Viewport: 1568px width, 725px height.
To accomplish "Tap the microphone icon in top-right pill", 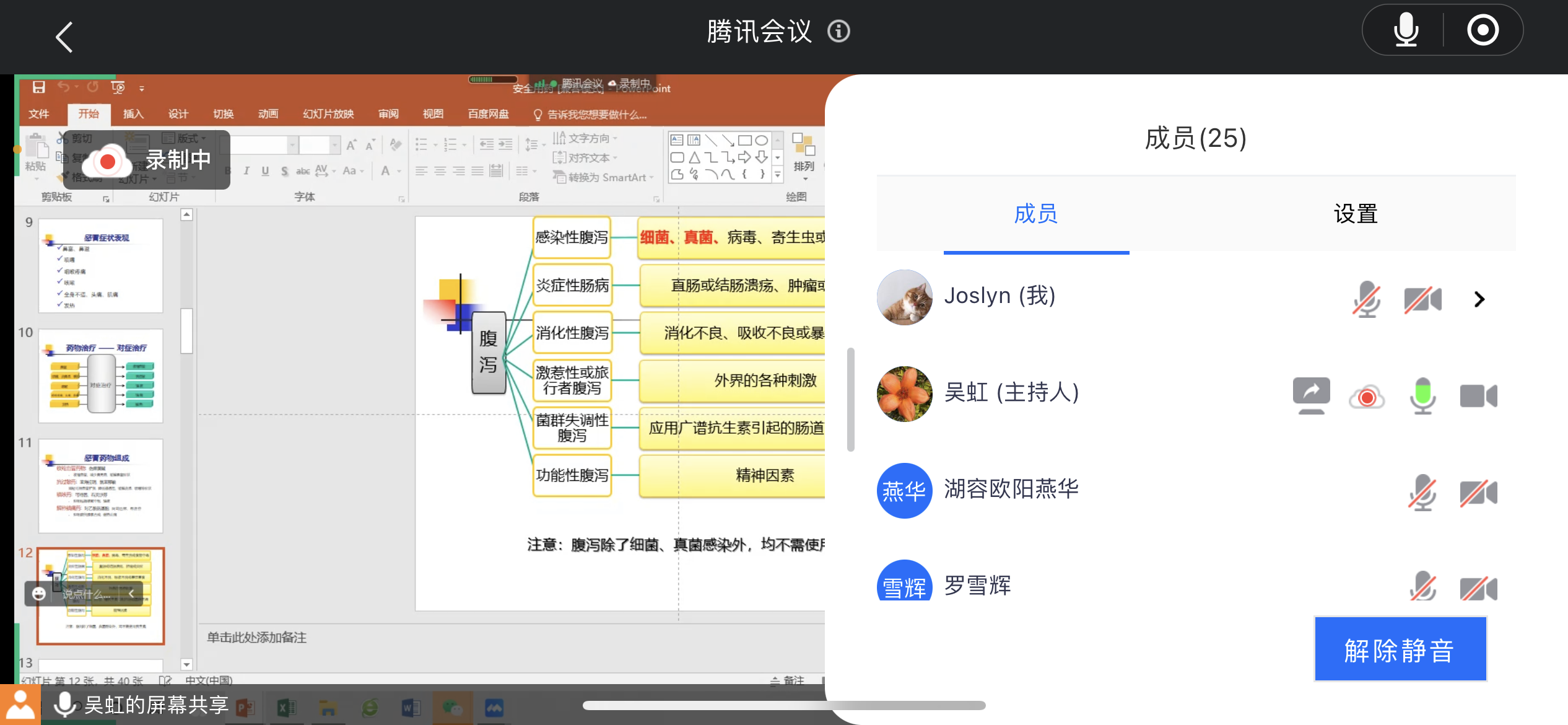I will (1405, 30).
